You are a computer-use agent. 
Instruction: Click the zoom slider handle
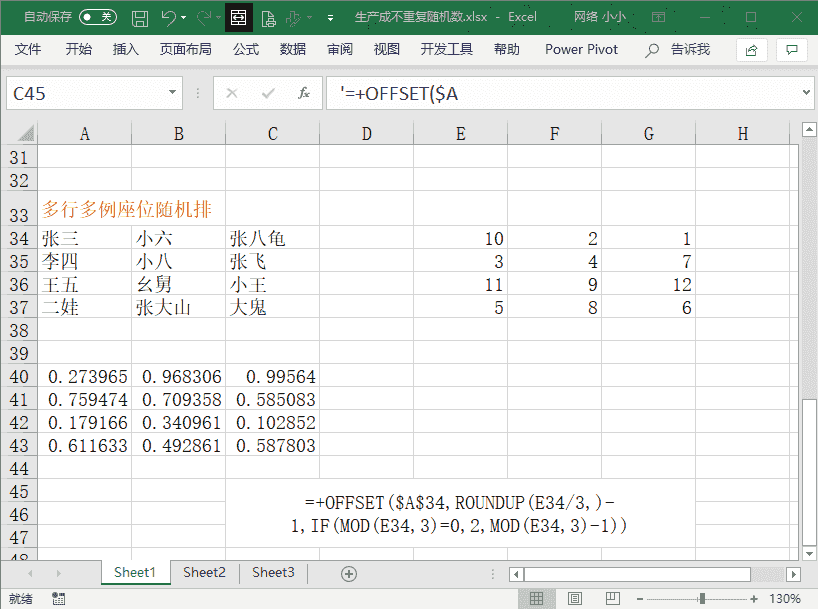pyautogui.click(x=702, y=599)
